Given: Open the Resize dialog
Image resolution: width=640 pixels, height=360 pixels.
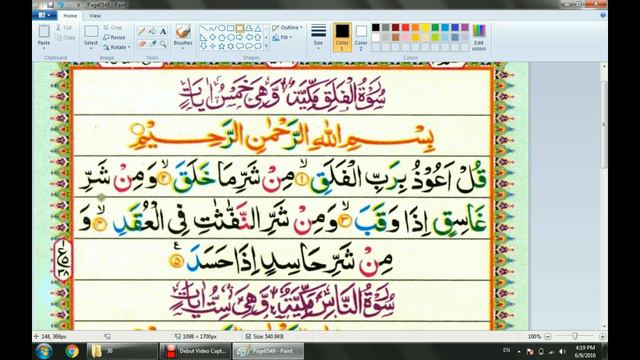Looking at the screenshot, I should pyautogui.click(x=114, y=37).
